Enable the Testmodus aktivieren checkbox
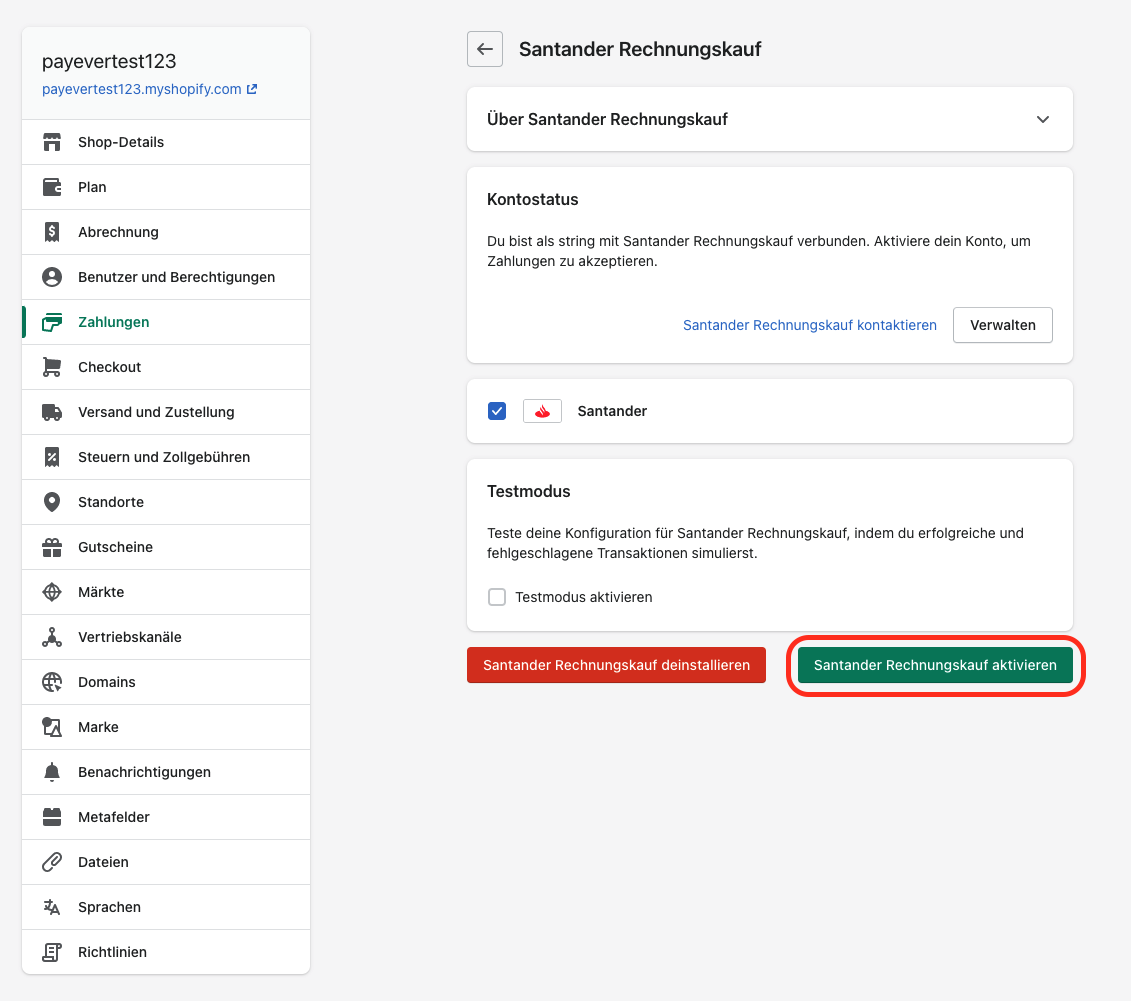1131x1001 pixels. pos(497,597)
